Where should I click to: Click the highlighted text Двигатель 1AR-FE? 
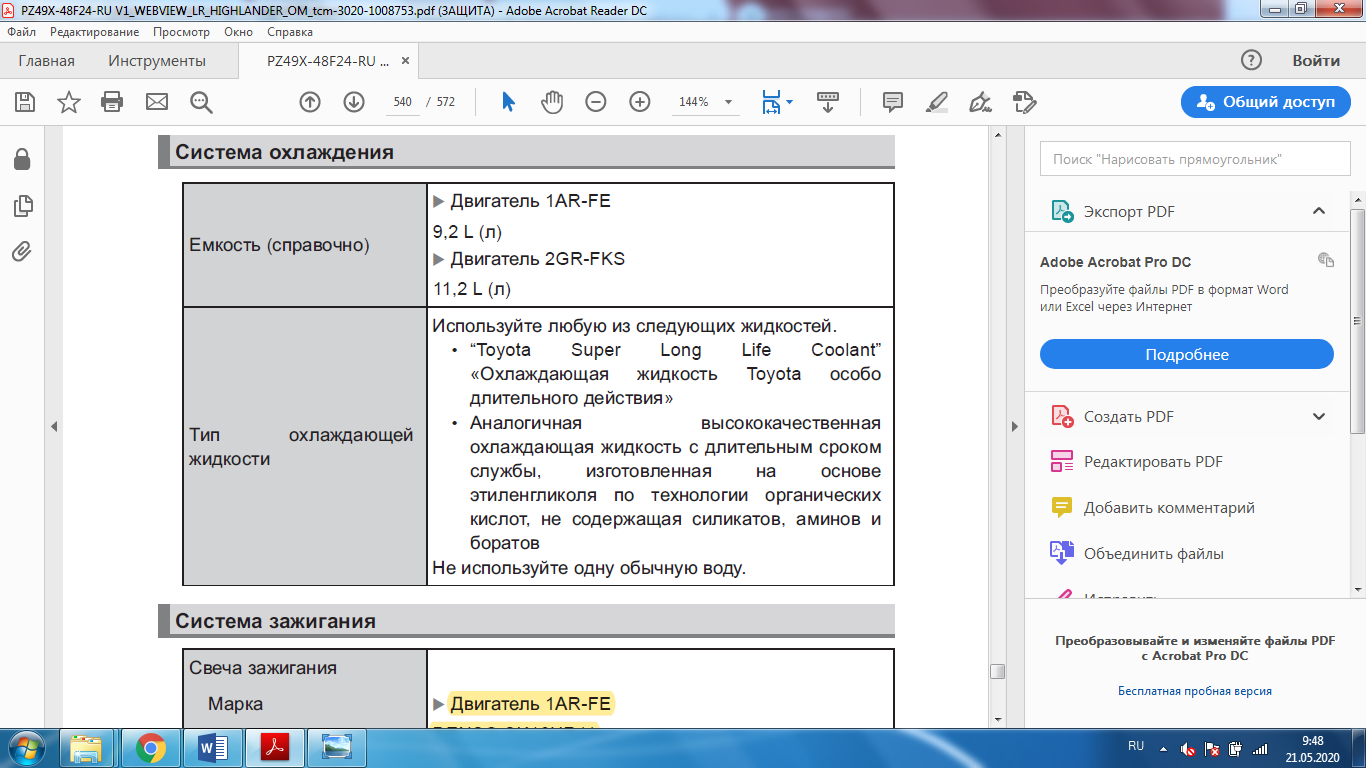point(530,704)
